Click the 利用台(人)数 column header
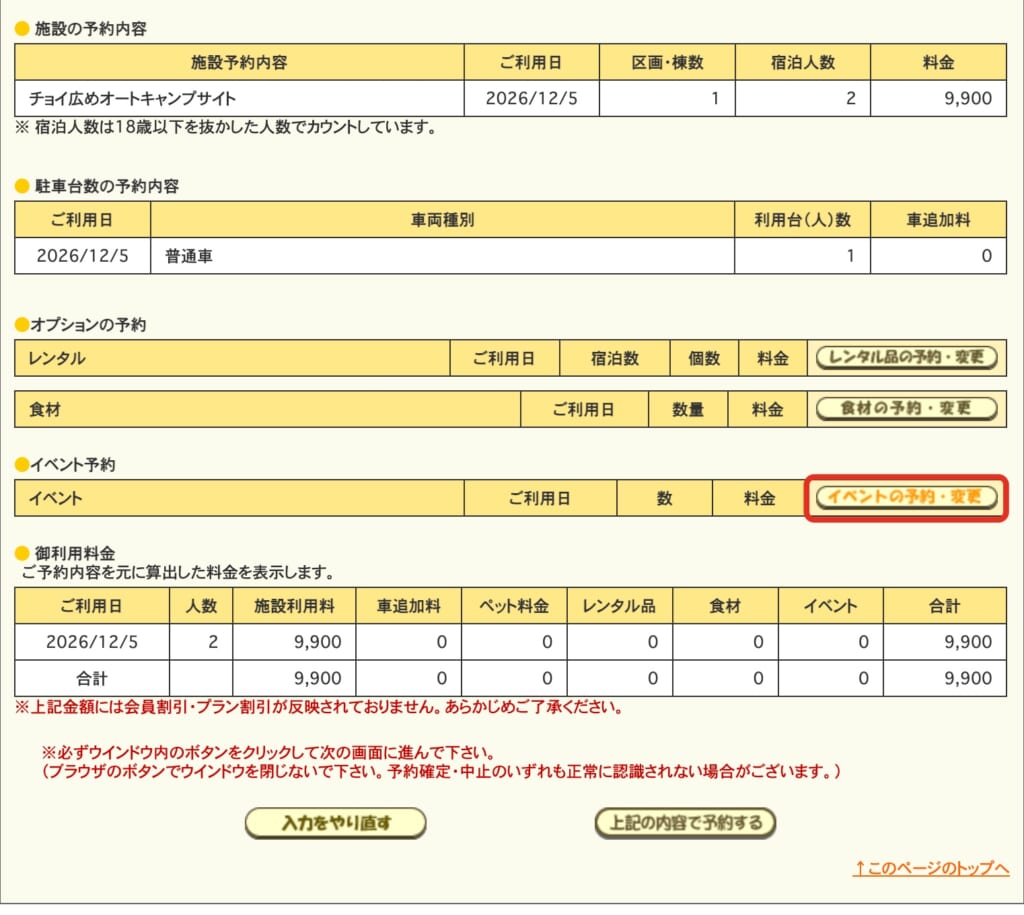Image resolution: width=1024 pixels, height=915 pixels. [x=802, y=220]
